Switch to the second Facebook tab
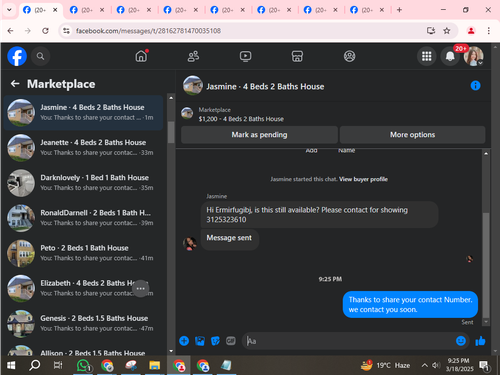This screenshot has height=375, width=500. tap(82, 10)
